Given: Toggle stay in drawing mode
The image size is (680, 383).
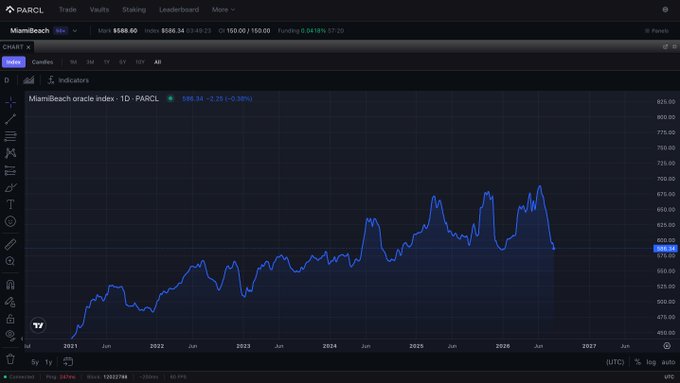Looking at the screenshot, I should coord(10,302).
